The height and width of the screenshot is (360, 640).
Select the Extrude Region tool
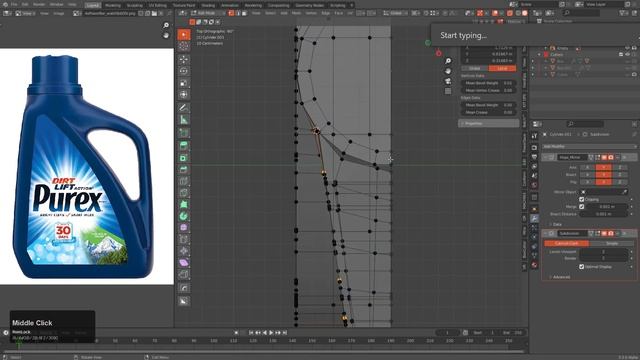tap(184, 146)
